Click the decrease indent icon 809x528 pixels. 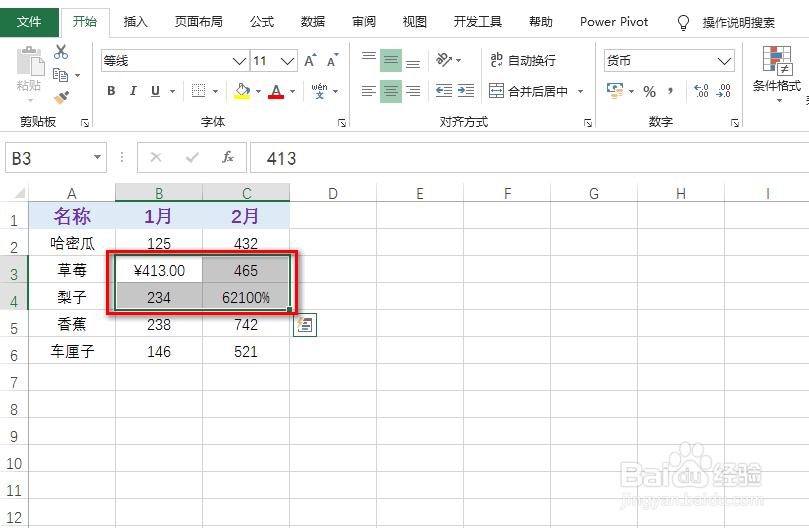(443, 91)
